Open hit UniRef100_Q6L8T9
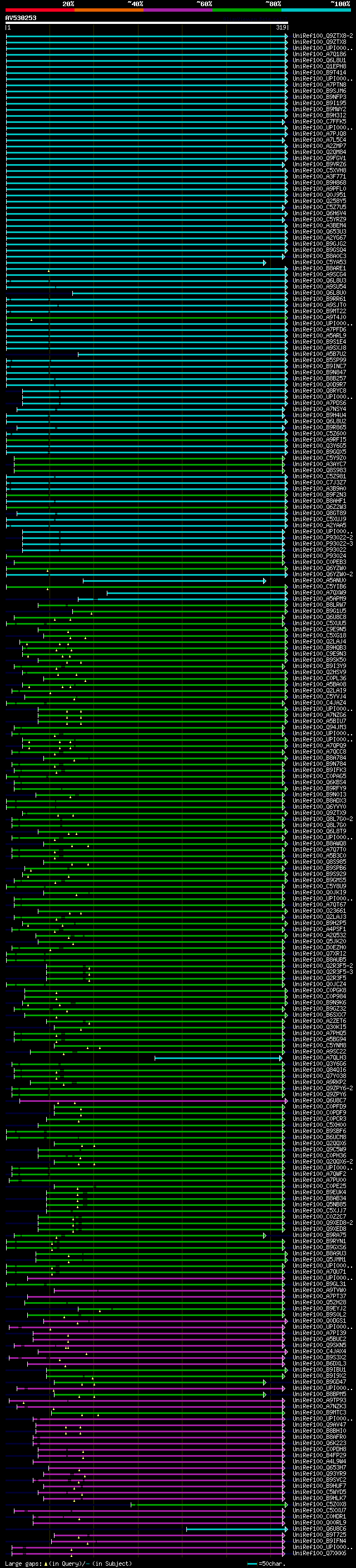 pyautogui.click(x=319, y=832)
